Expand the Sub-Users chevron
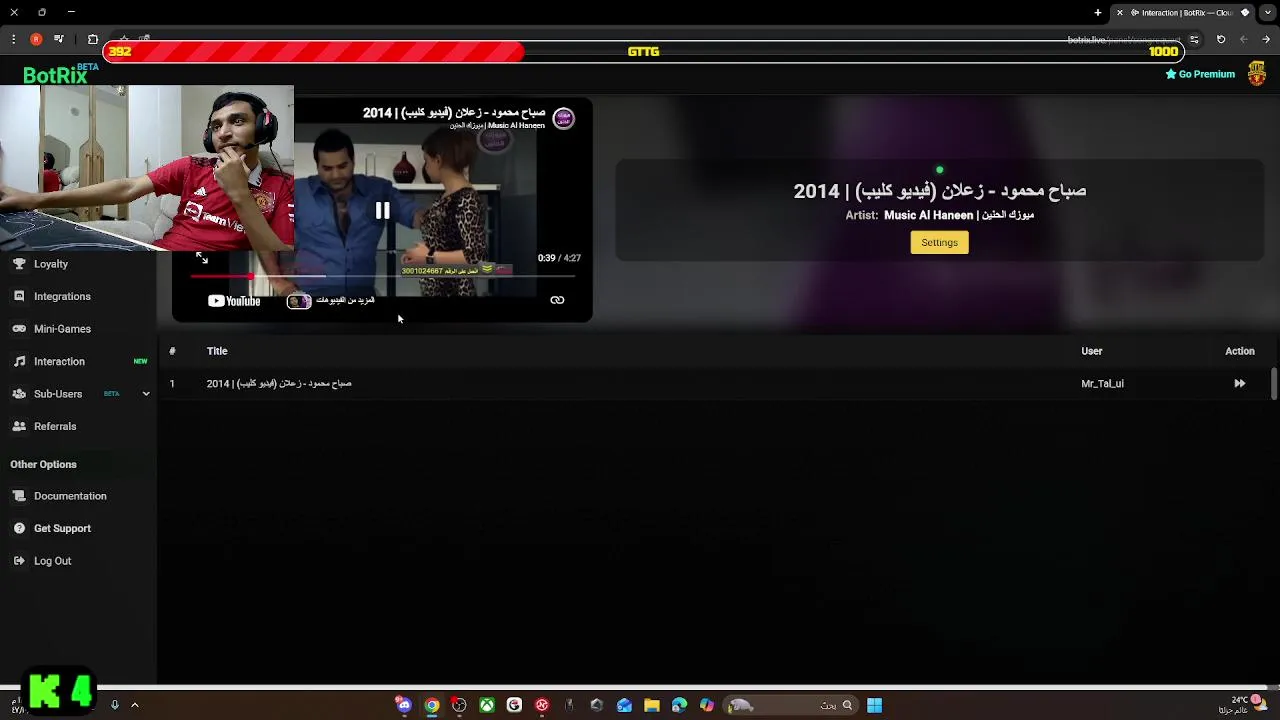This screenshot has height=720, width=1280. 146,394
